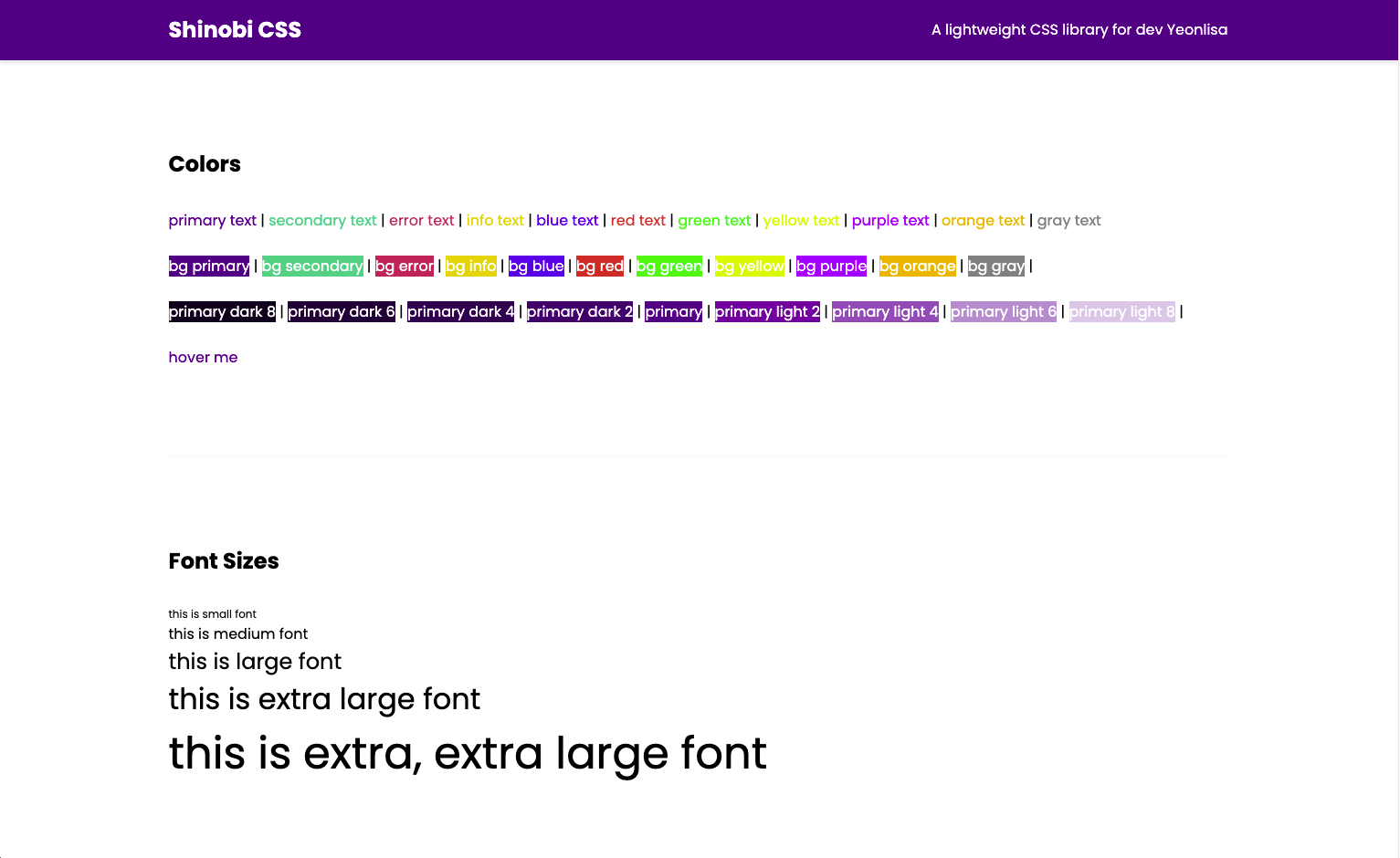Click the 'info text' sample

tap(495, 220)
